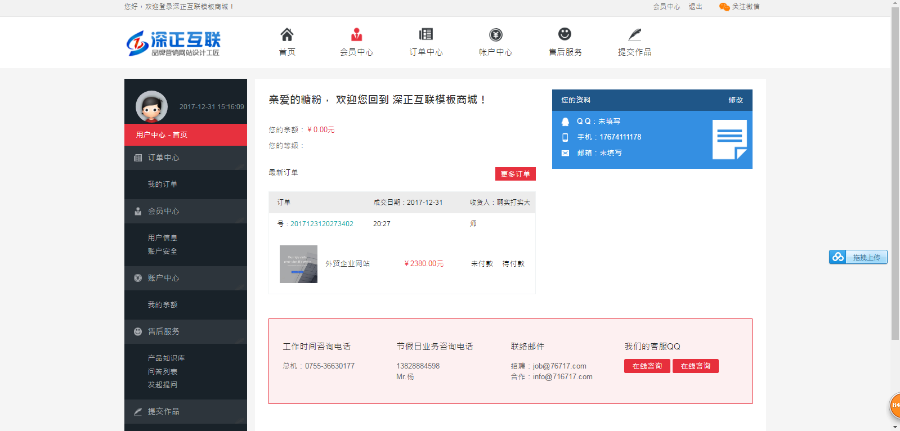Click the cloud icon on 拖拽上传 widget
Viewport: 900px width, 431px height.
839,257
